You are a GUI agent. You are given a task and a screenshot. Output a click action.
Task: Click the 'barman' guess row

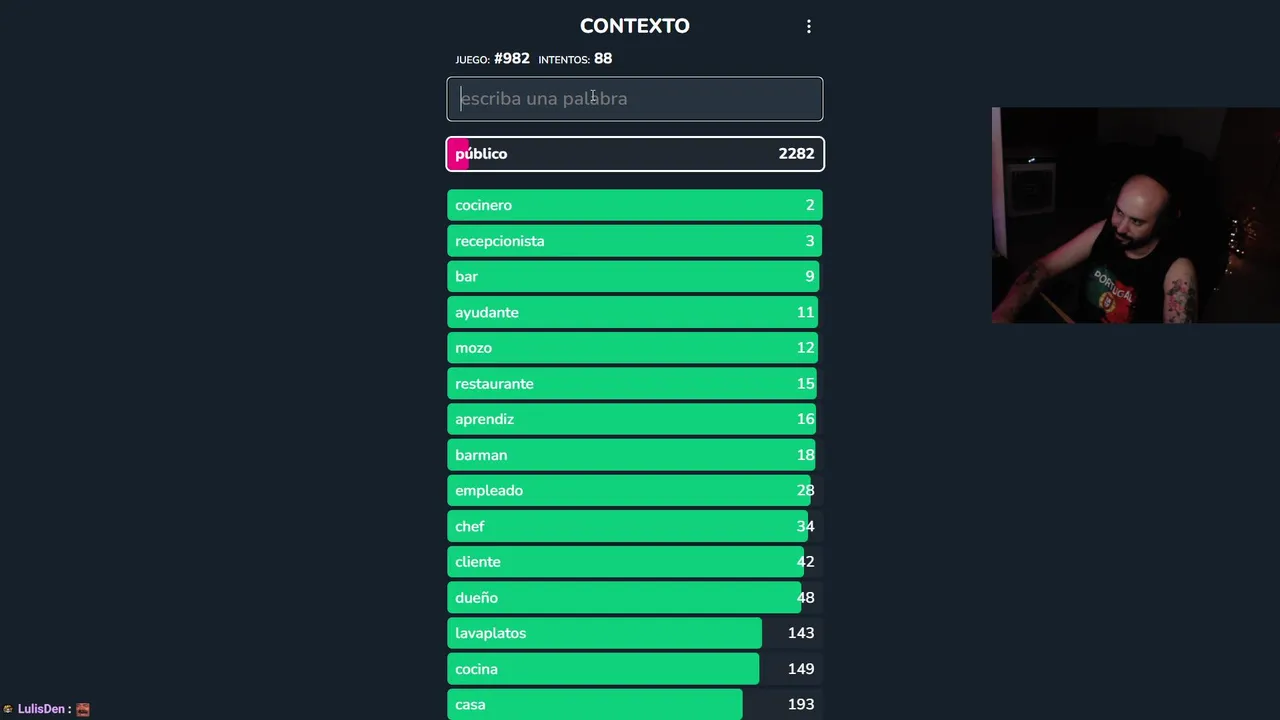[x=635, y=455]
